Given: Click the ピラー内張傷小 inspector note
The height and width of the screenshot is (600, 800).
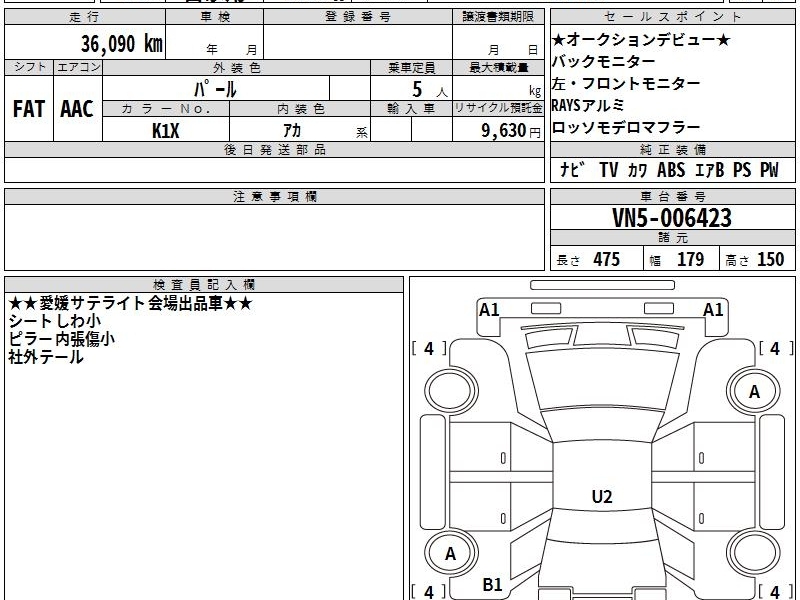Looking at the screenshot, I should point(61,339).
